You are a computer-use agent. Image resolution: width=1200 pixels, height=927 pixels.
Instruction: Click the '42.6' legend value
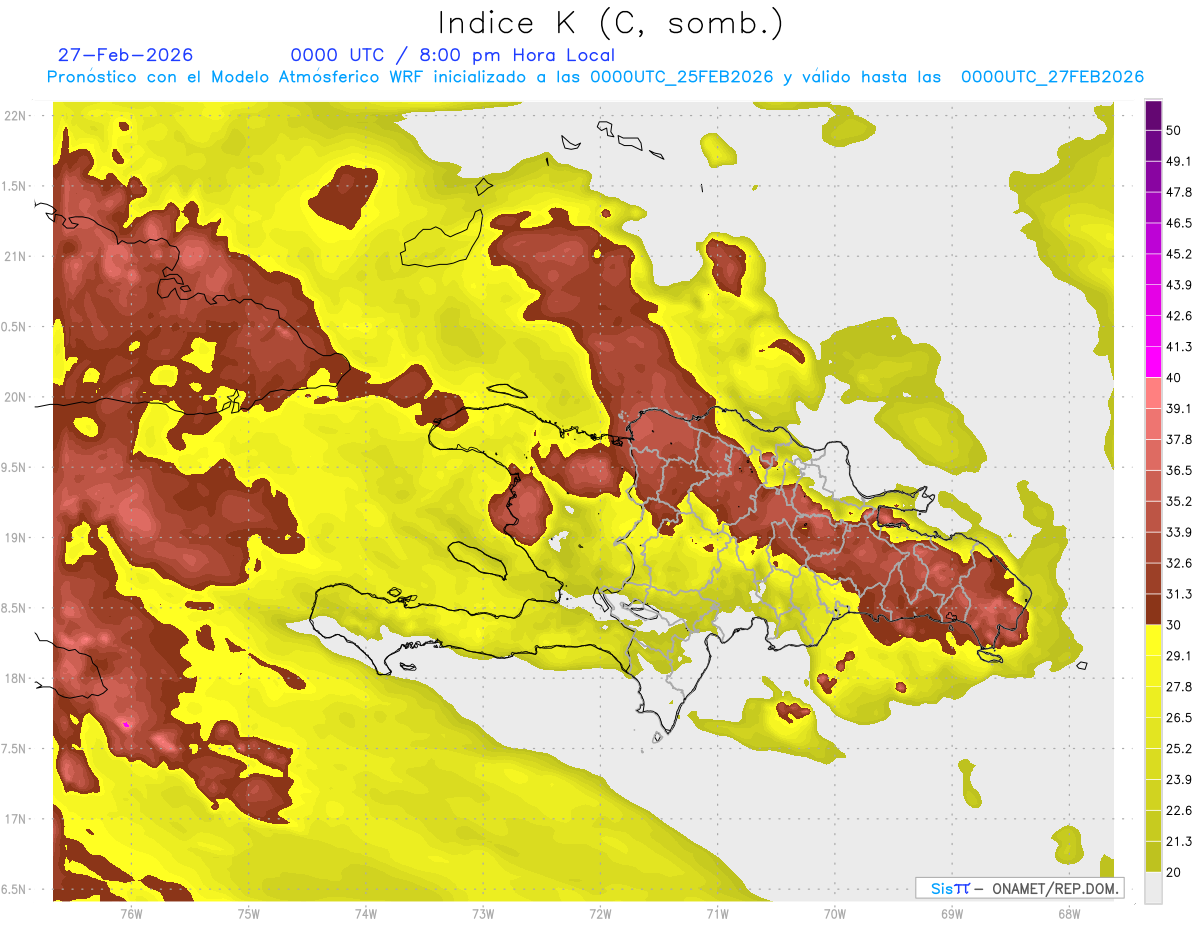click(1179, 316)
